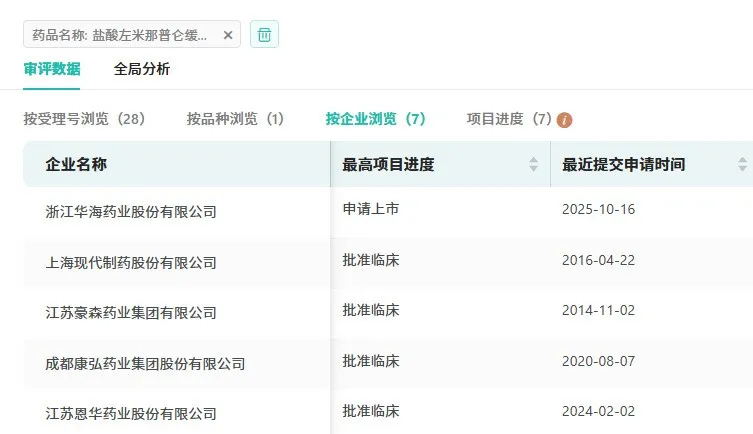Open 浙江华海药业股份有限公司 row
The width and height of the screenshot is (753, 434).
coord(131,212)
